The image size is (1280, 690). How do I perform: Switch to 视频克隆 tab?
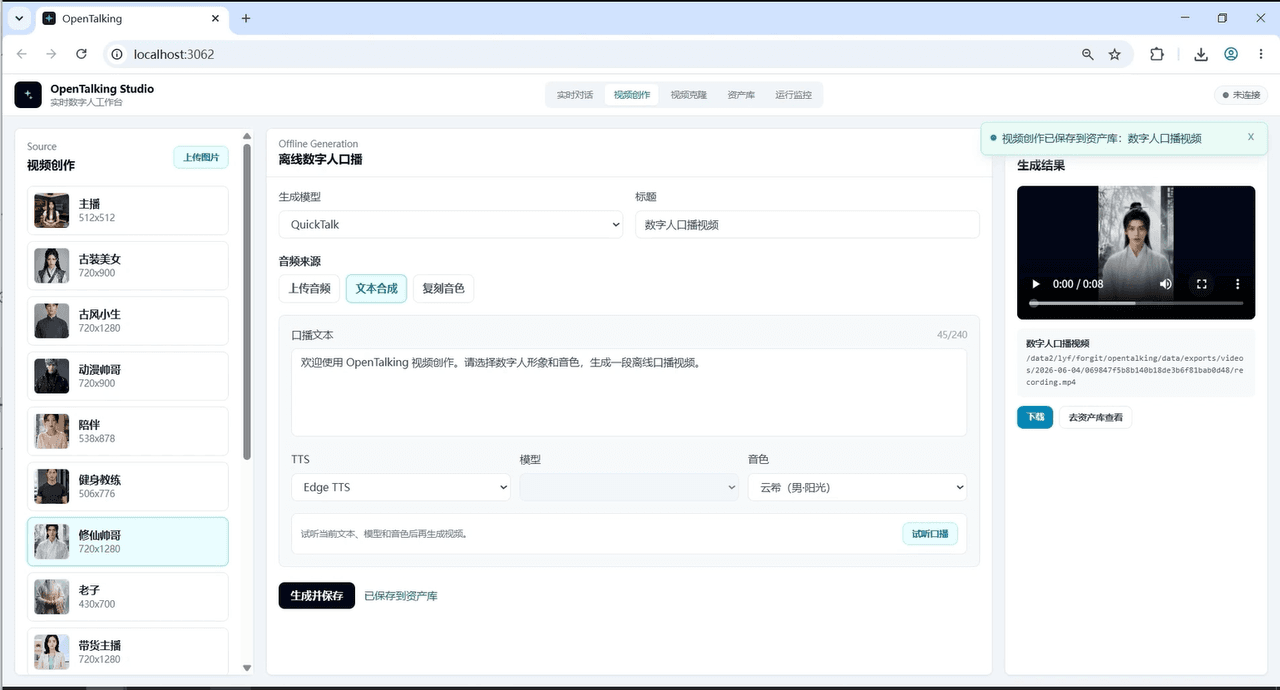click(689, 95)
